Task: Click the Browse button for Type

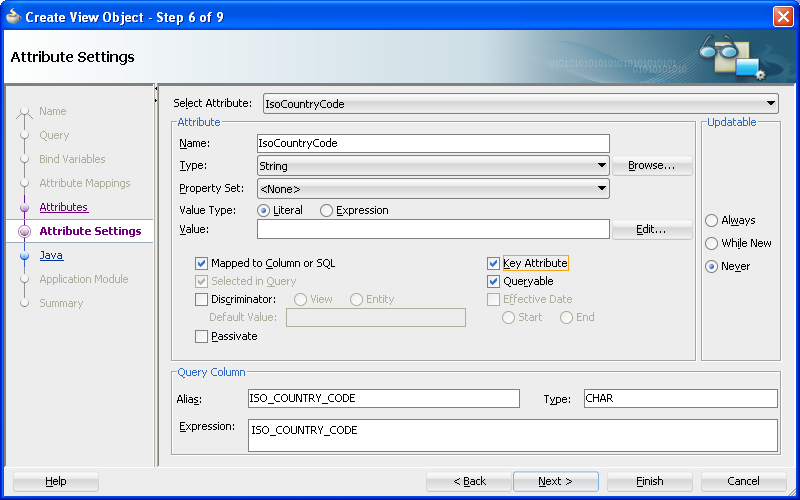Action: click(652, 166)
